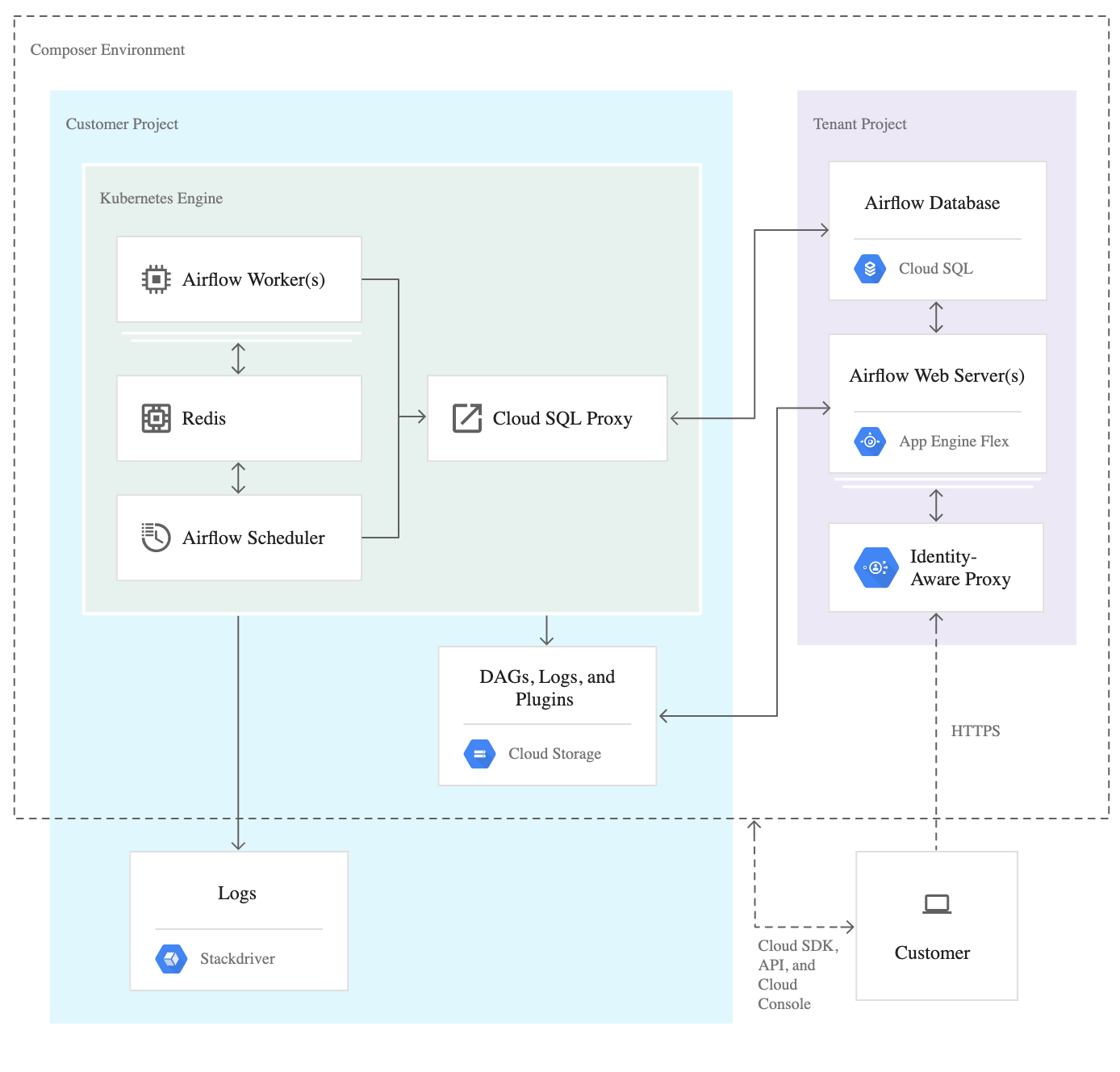
Task: Click the Cloud Storage hexagon icon
Action: point(479,753)
